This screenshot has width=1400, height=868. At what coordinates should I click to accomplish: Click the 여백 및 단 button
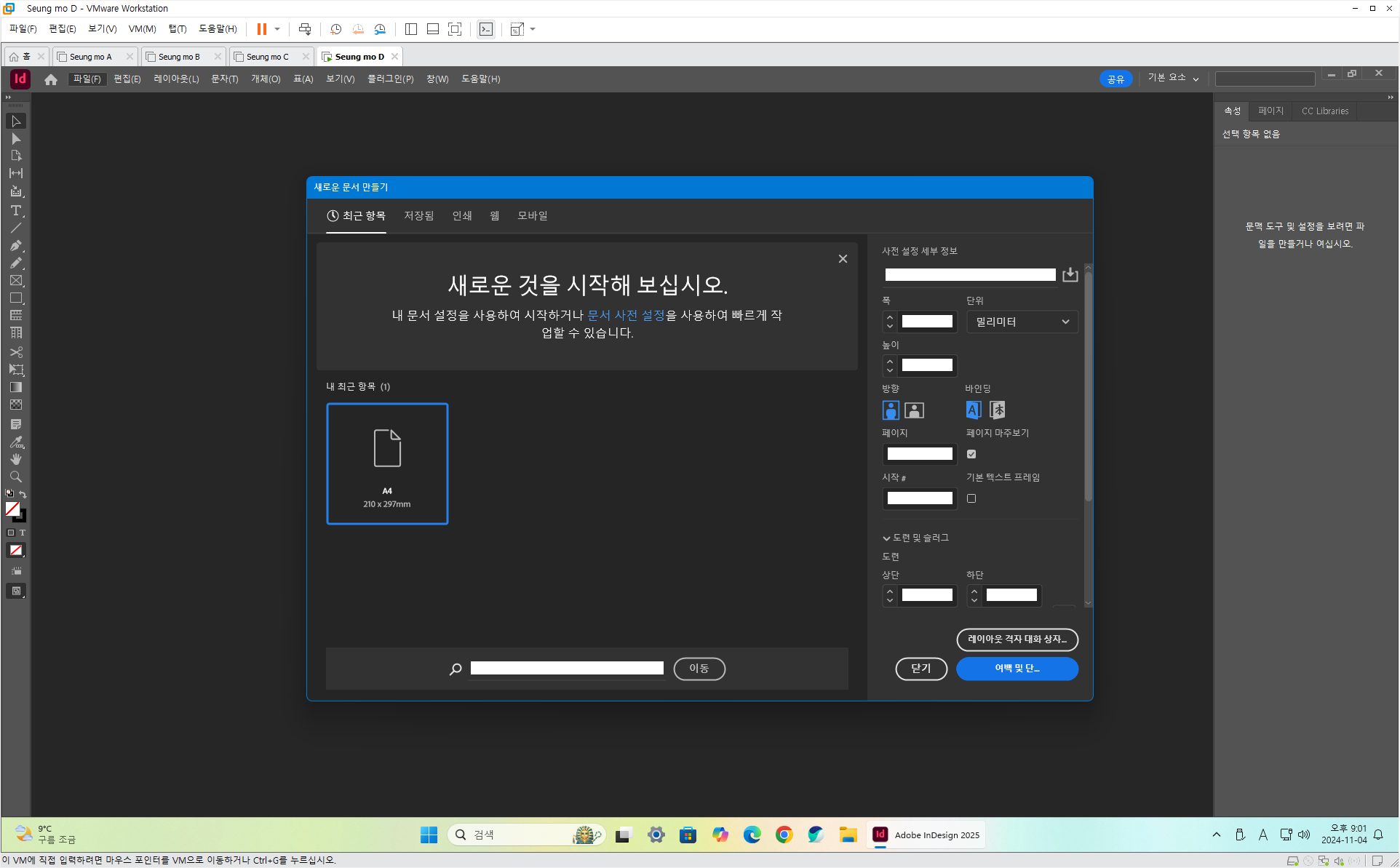[x=1017, y=669]
